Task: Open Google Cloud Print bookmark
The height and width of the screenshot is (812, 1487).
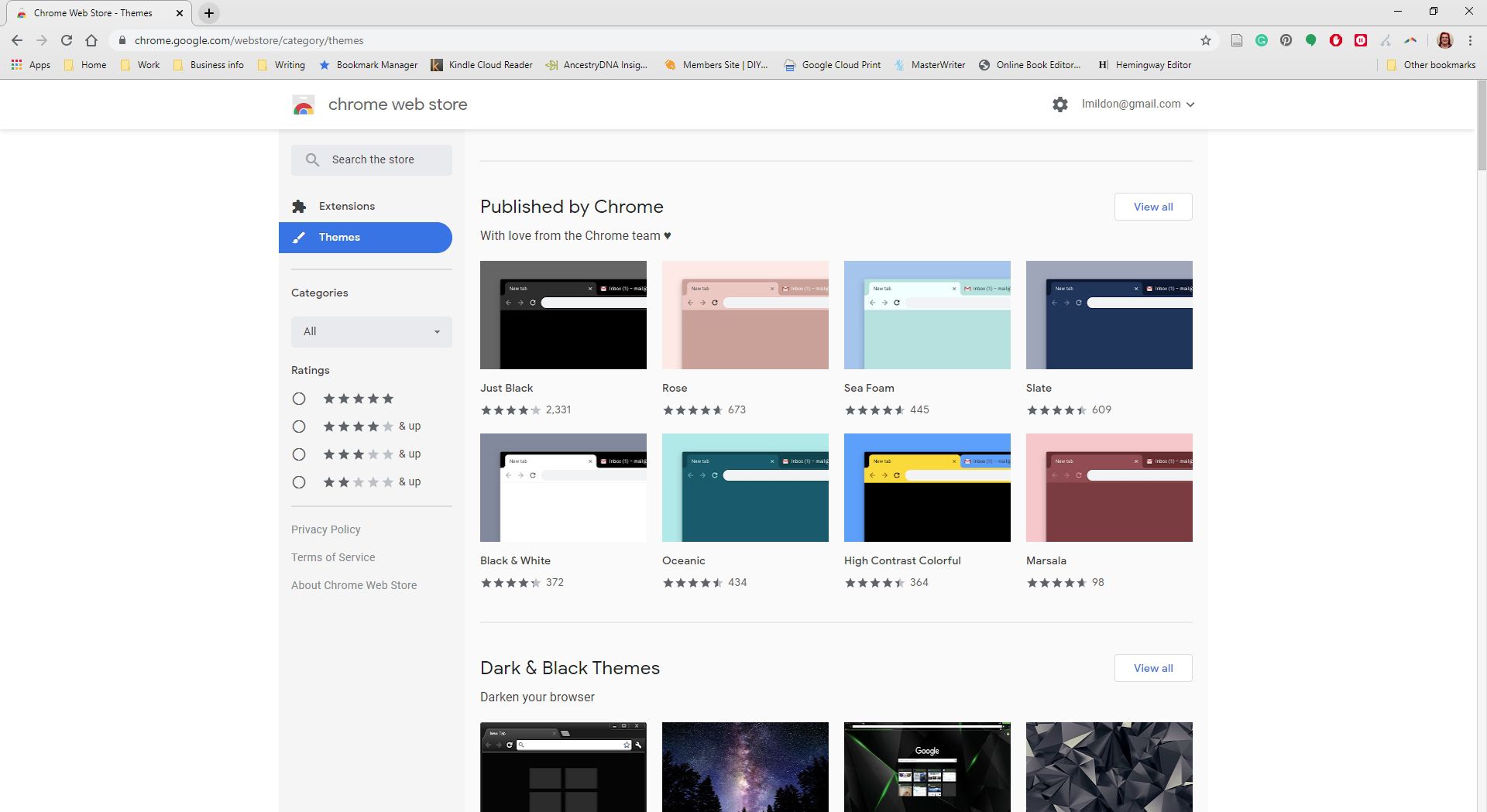Action: coord(832,65)
